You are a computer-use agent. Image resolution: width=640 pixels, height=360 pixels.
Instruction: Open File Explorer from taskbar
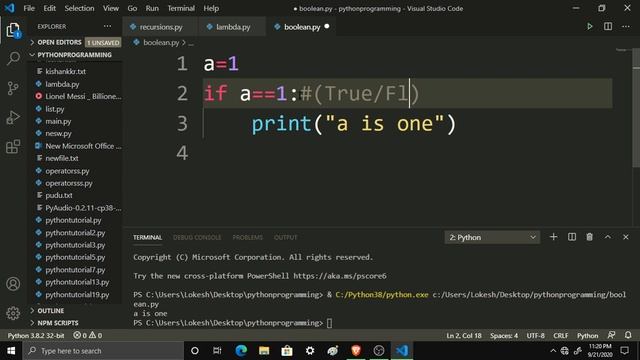[x=264, y=351]
